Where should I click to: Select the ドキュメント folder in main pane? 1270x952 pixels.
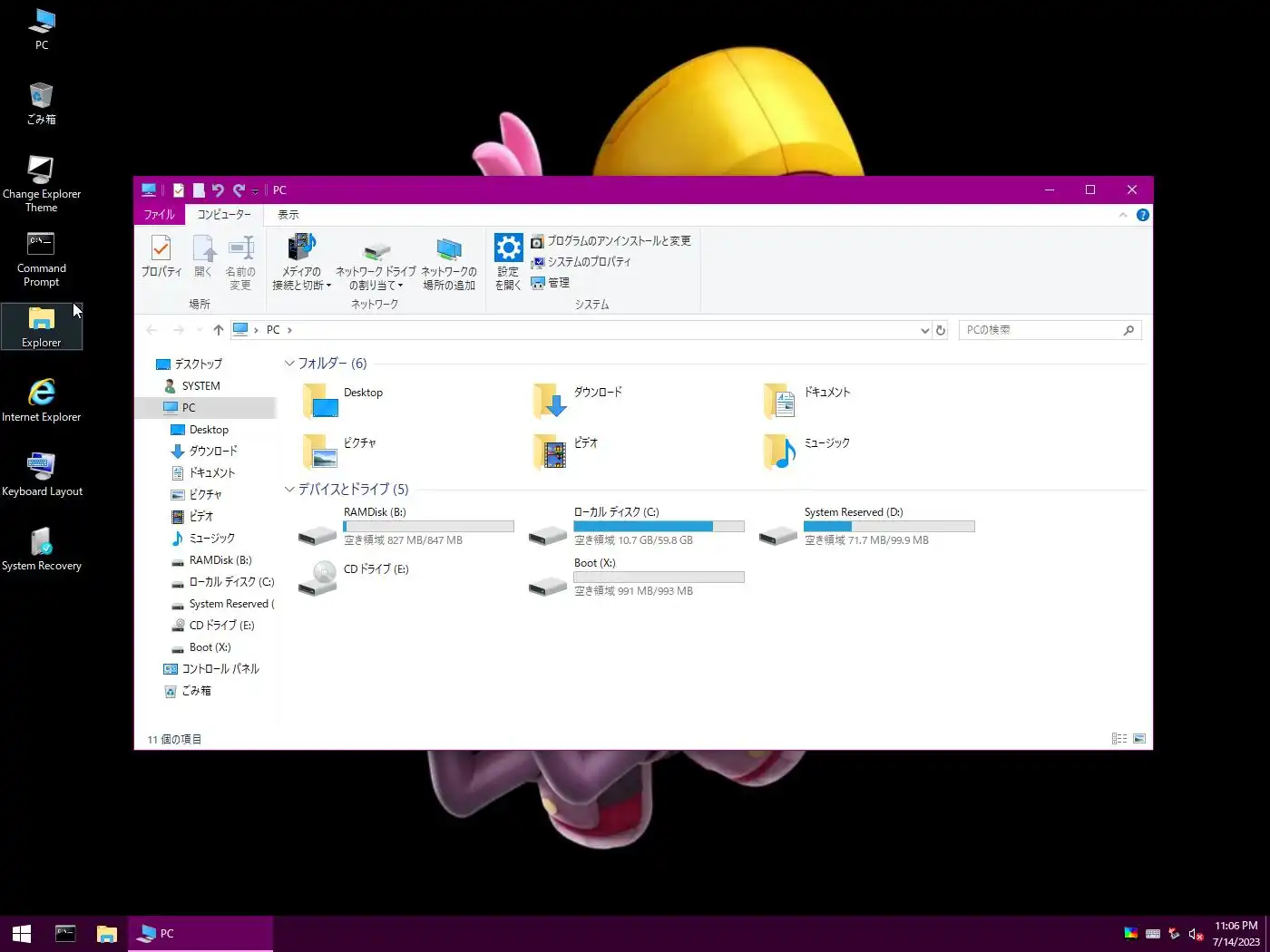click(x=807, y=400)
